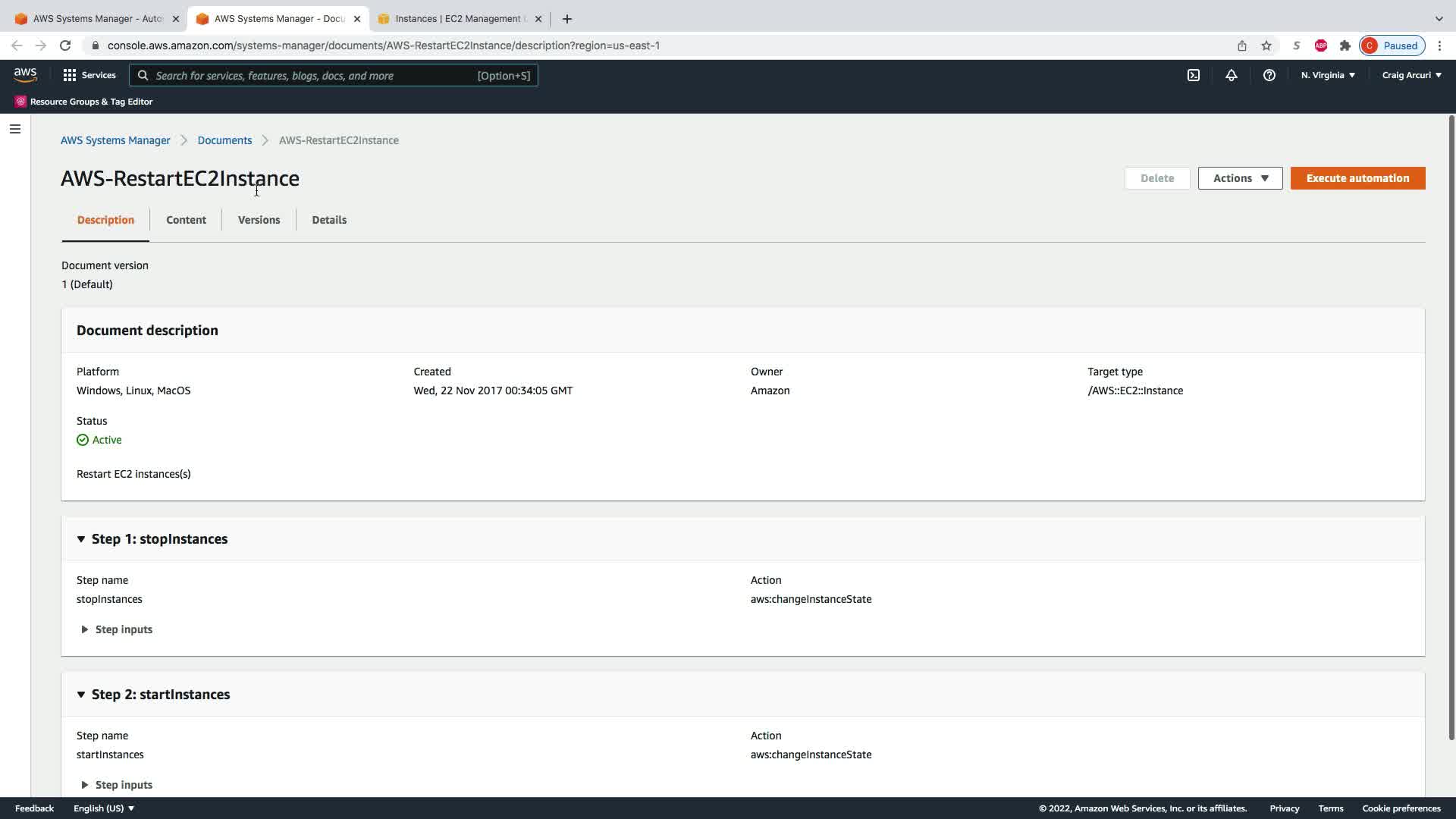Viewport: 1456px width, 819px height.
Task: Click the AWS logo home icon
Action: coord(25,75)
